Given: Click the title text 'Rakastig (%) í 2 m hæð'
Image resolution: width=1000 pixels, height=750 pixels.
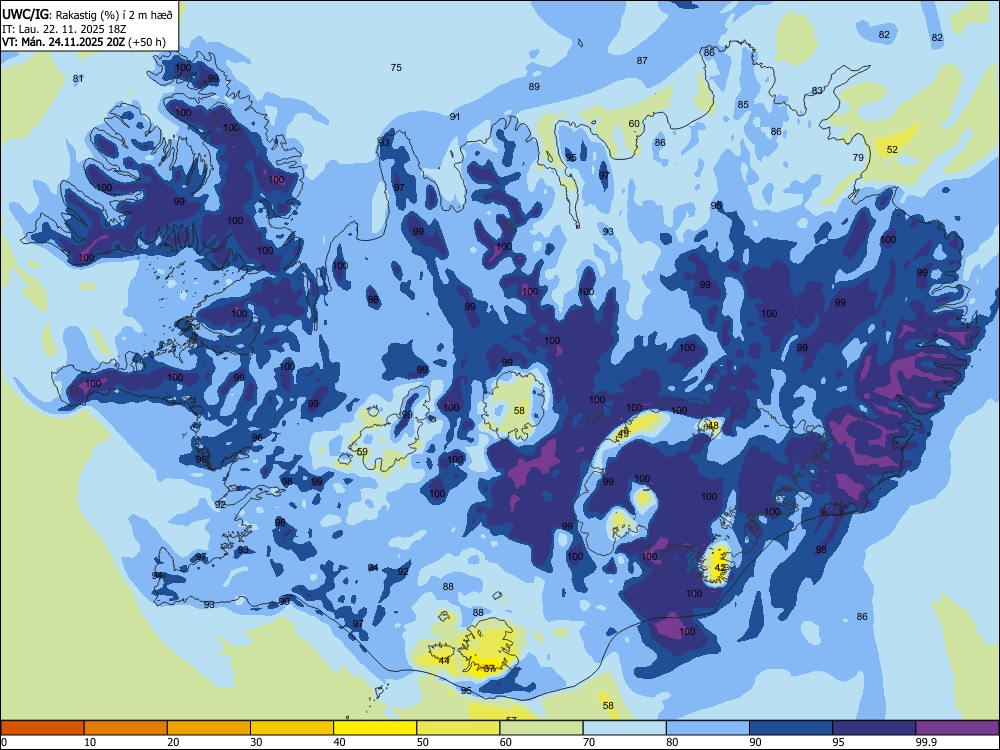Looking at the screenshot, I should (114, 15).
